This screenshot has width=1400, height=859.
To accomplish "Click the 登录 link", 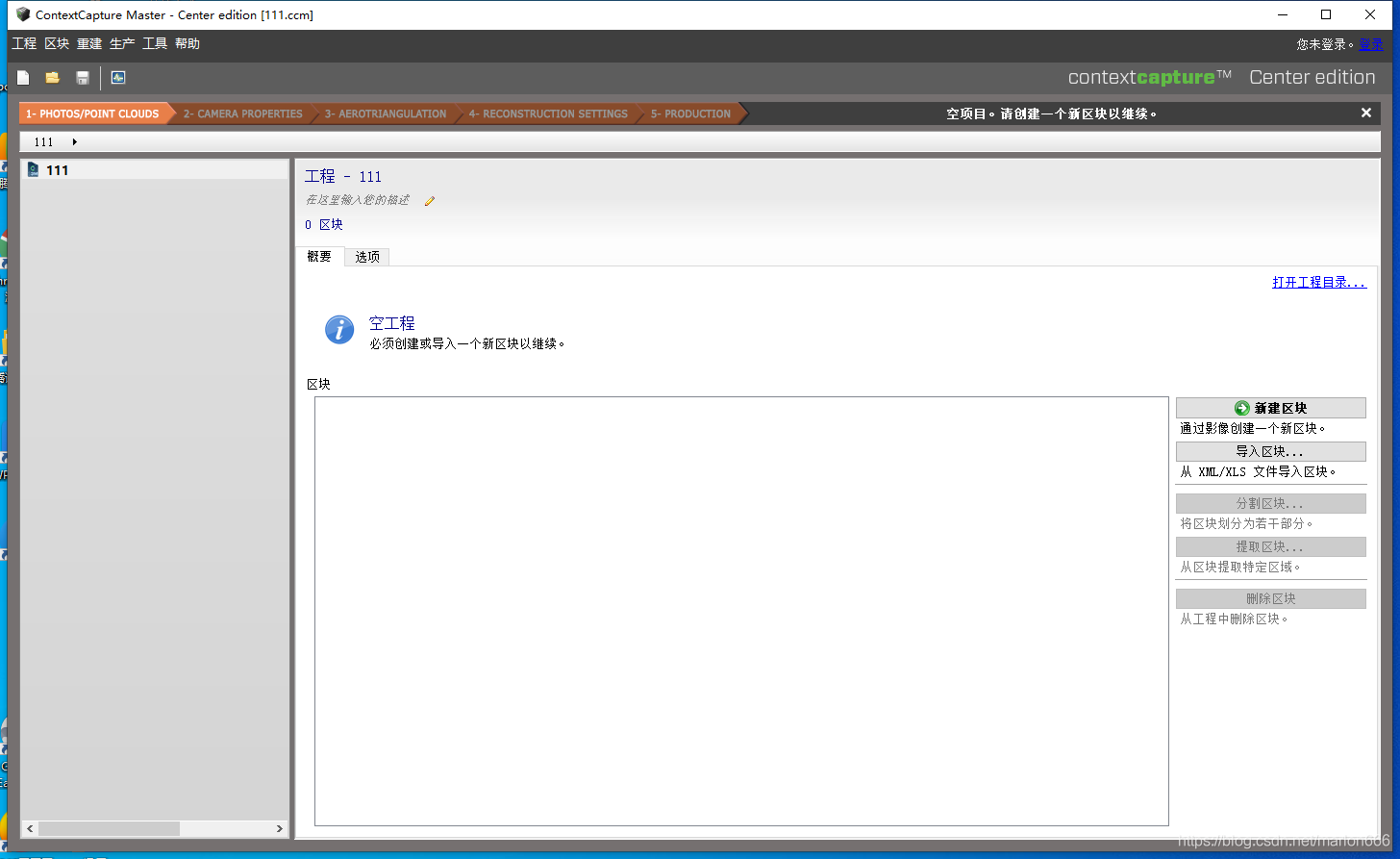I will [x=1370, y=44].
